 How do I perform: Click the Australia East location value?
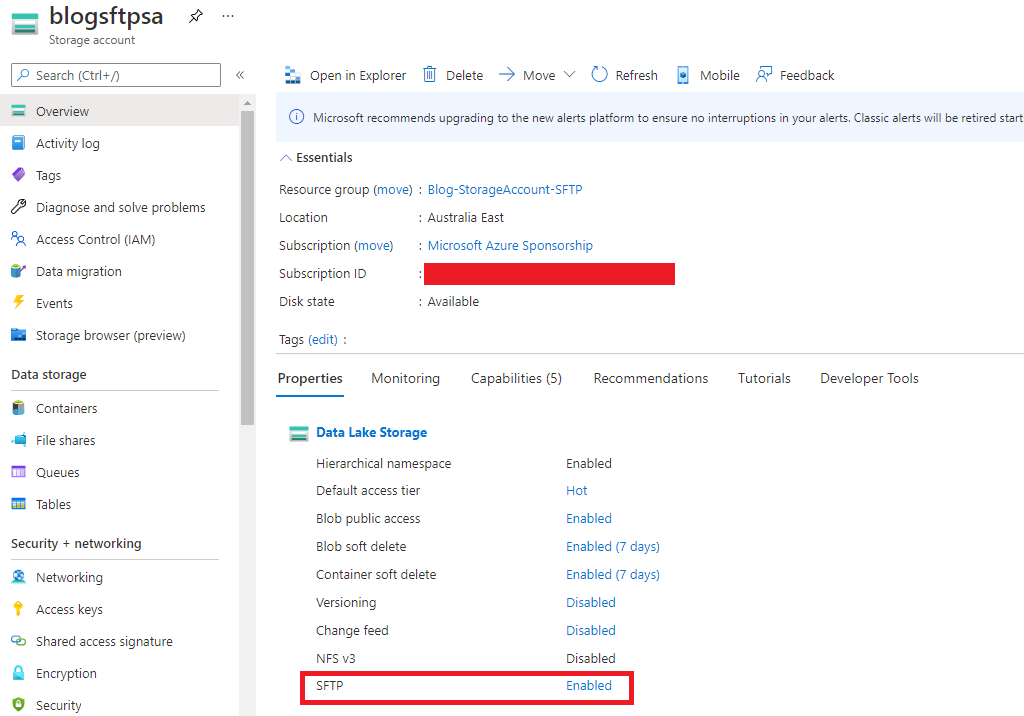point(466,218)
